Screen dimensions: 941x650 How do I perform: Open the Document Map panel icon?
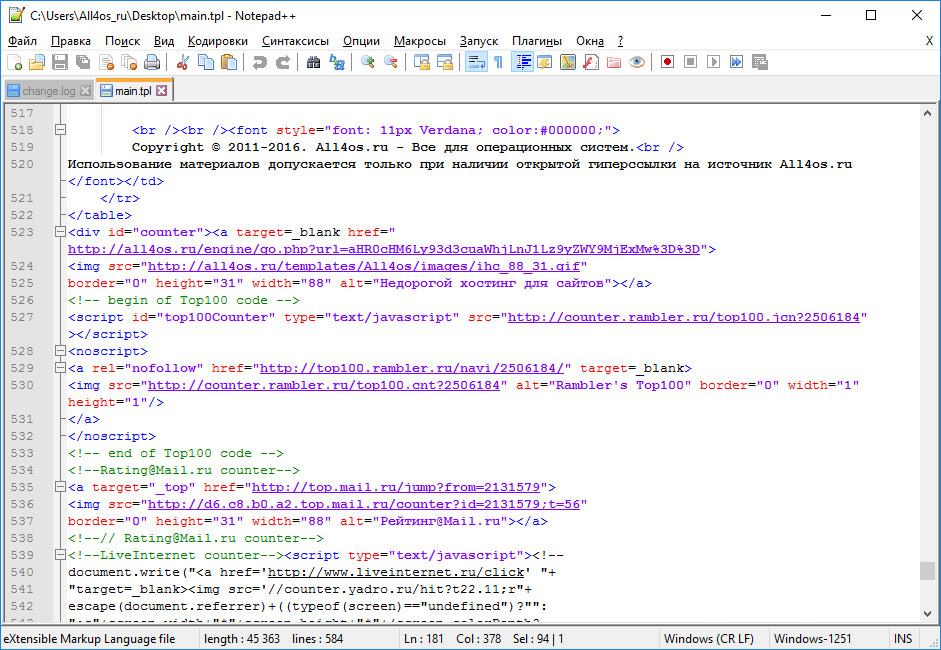(568, 62)
